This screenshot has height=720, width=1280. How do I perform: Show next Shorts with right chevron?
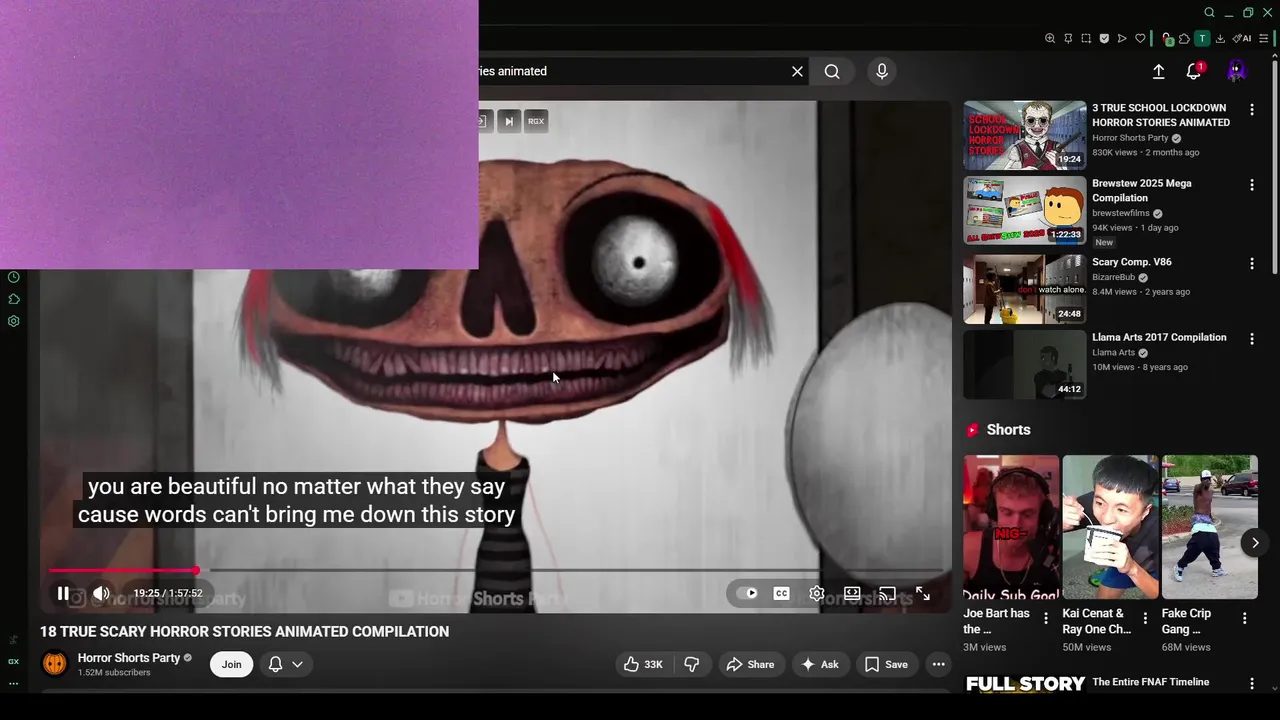click(x=1255, y=543)
